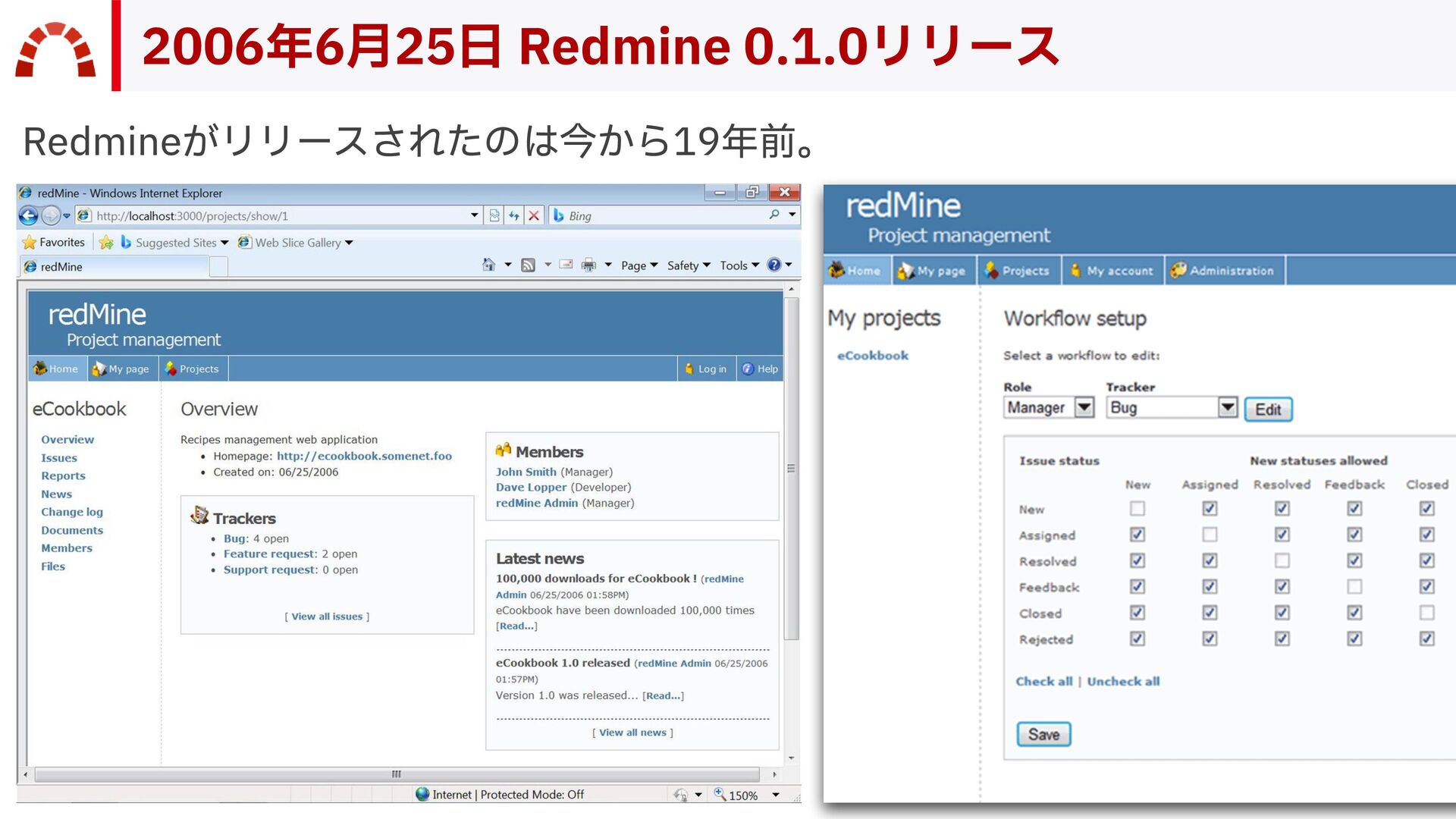Check Resolved row, Resolved column checkbox
Viewport: 1456px width, 819px height.
pyautogui.click(x=1282, y=560)
